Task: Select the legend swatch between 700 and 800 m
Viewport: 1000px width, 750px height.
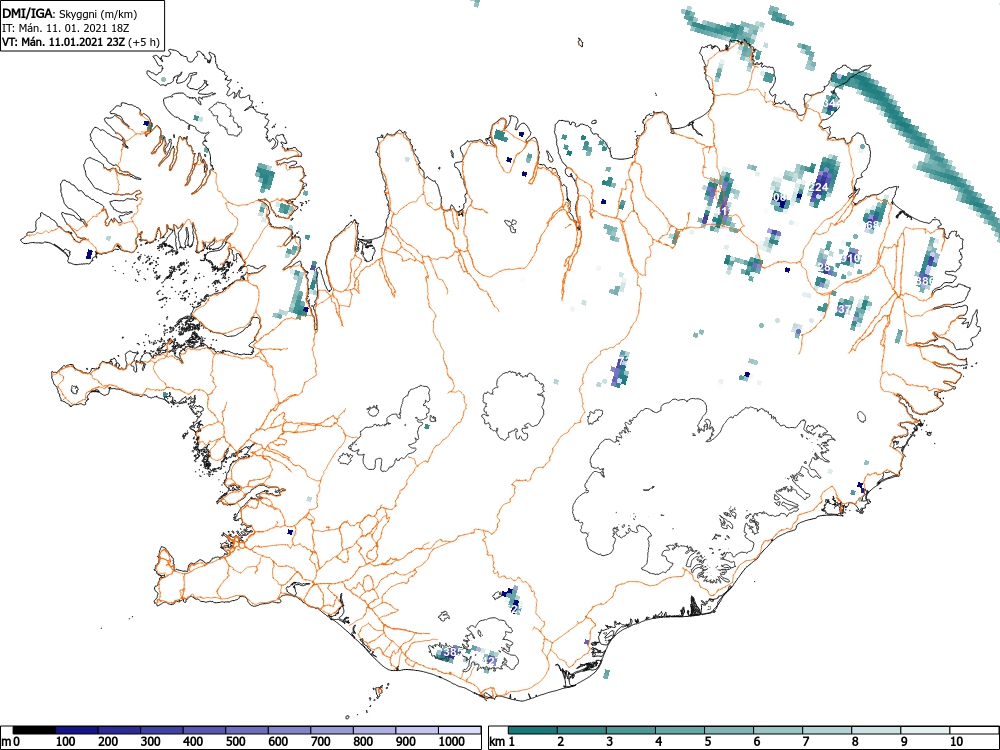Action: coord(332,730)
